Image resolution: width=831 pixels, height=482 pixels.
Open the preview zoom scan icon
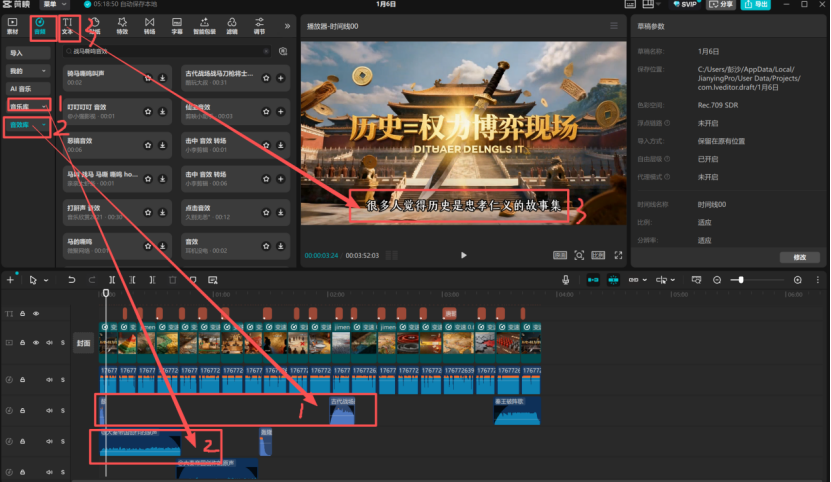coord(579,256)
